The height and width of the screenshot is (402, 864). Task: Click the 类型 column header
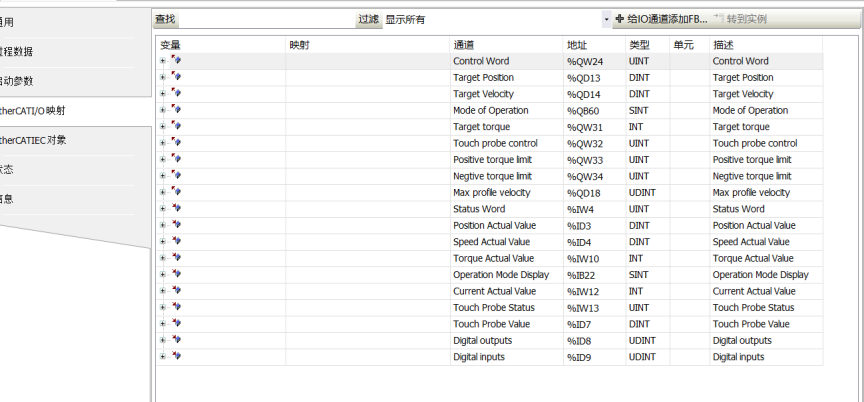click(x=647, y=45)
